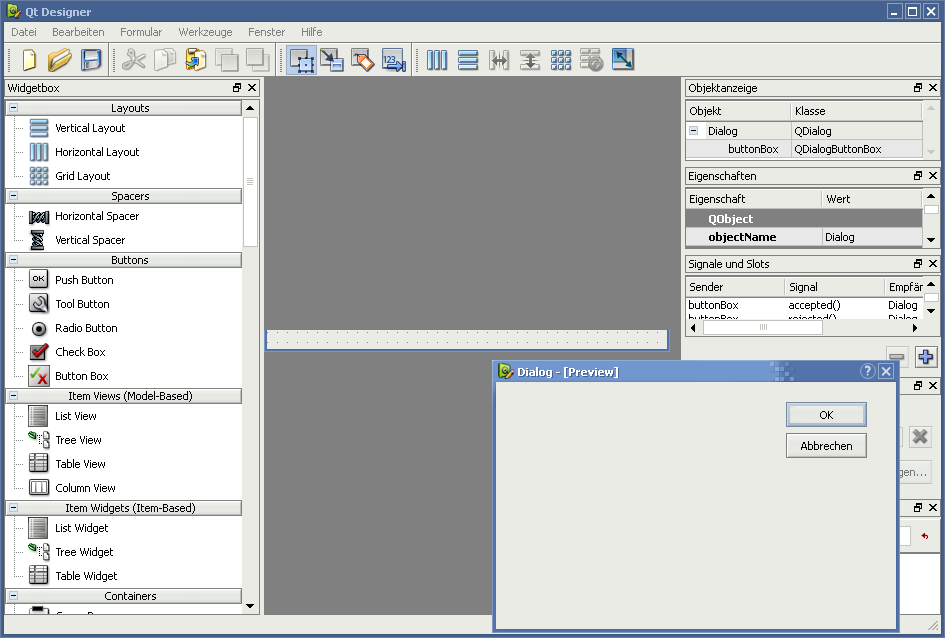945x638 pixels.
Task: Click Abbrechen in Dialog preview
Action: [826, 446]
